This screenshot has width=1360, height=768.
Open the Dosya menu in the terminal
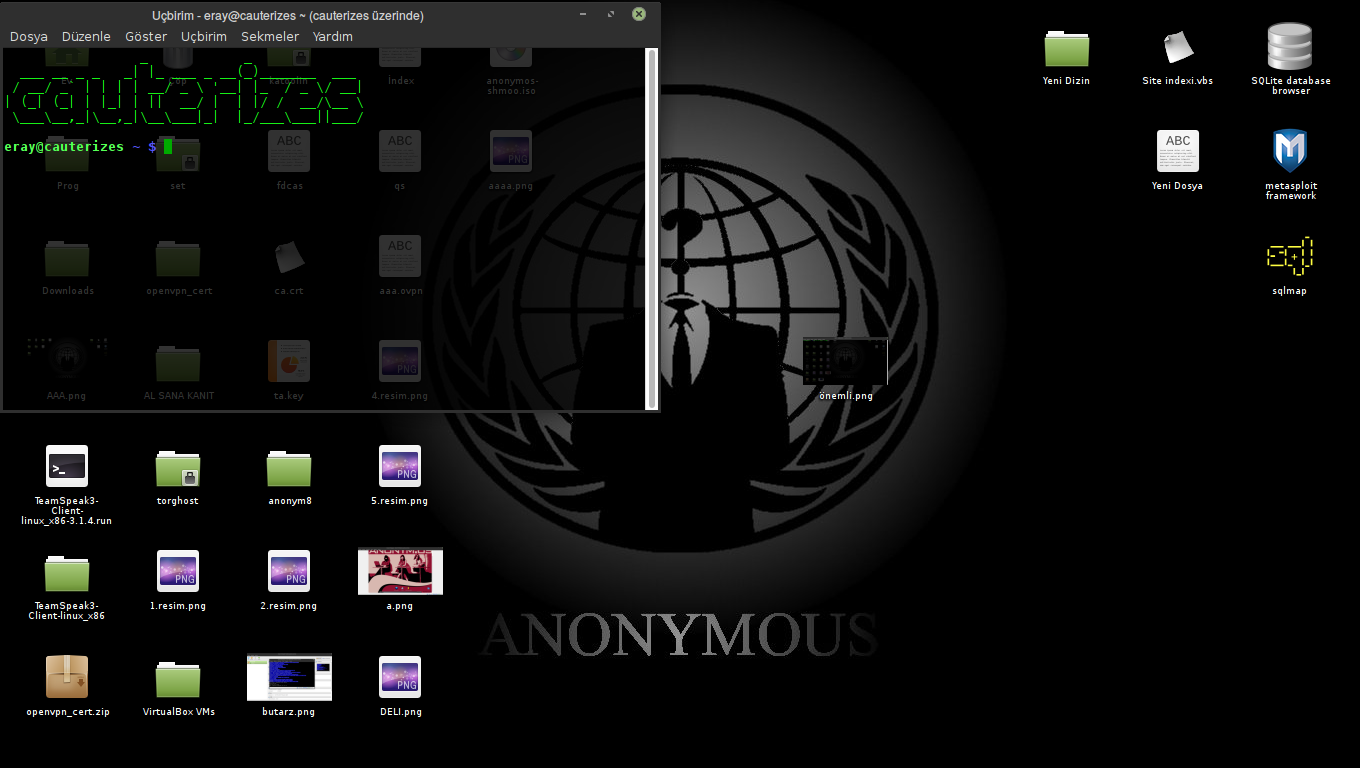pyautogui.click(x=29, y=37)
